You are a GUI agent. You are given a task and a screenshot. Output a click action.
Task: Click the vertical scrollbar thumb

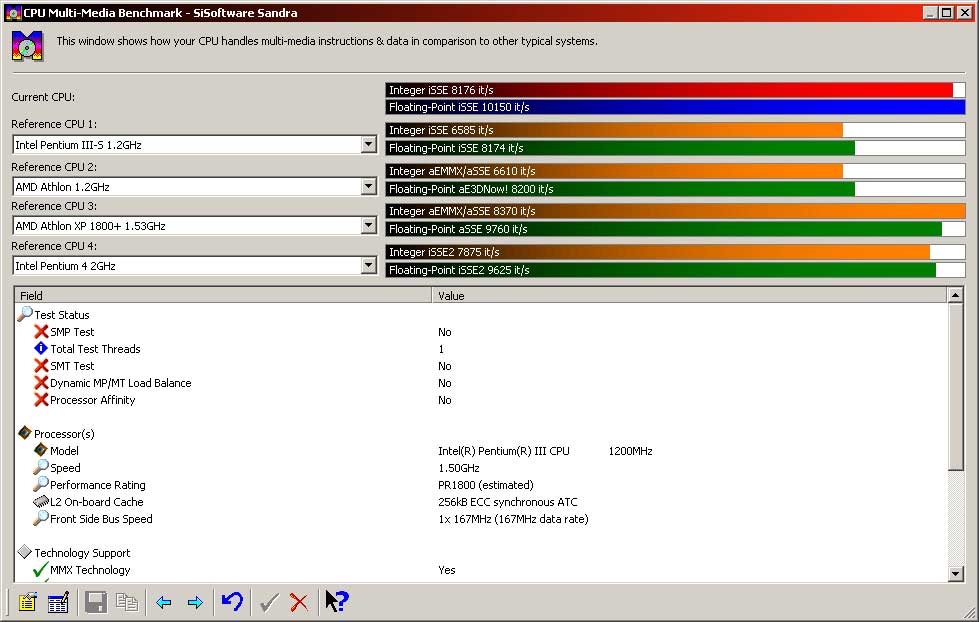click(955, 387)
